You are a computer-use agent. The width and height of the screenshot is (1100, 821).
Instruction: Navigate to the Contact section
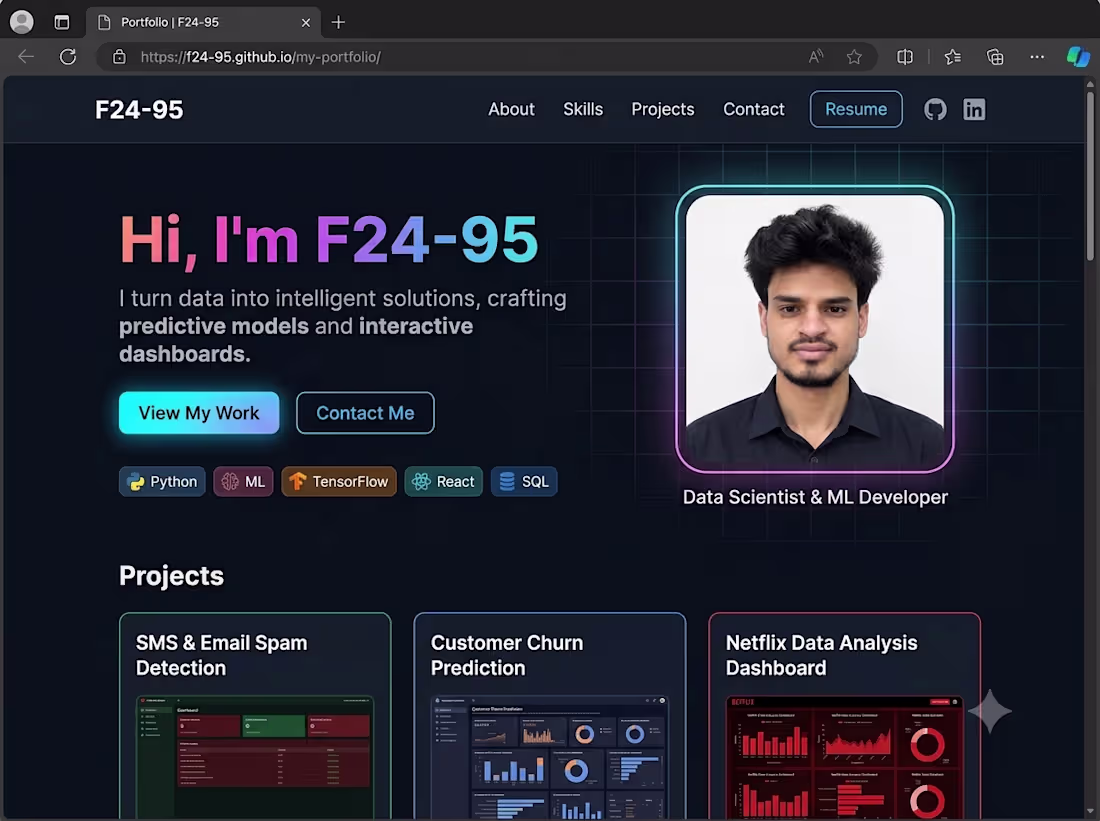coord(754,109)
